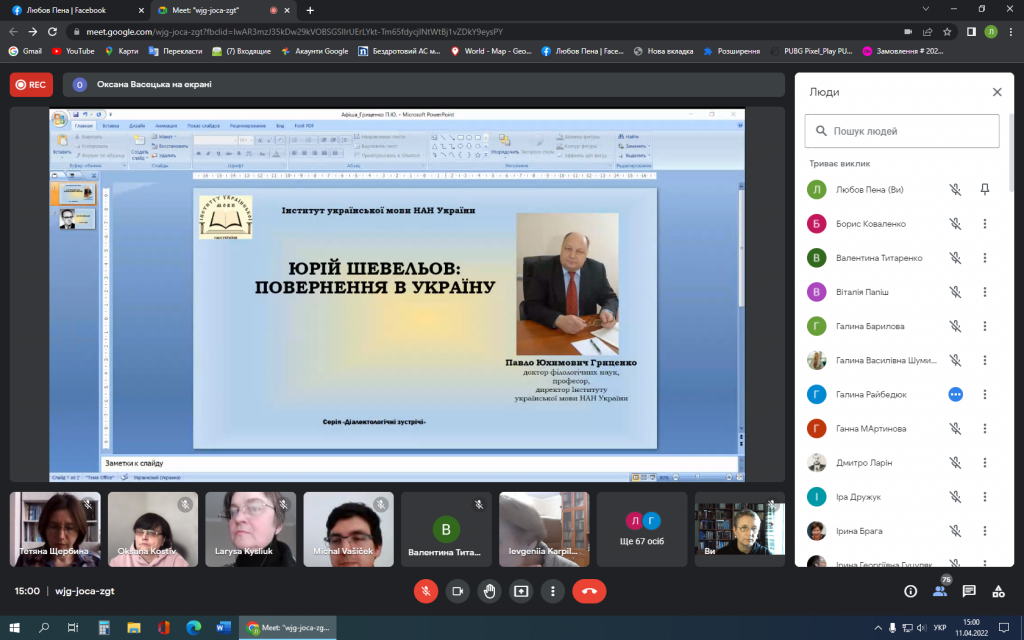Click the red leave call button
Screen dimensions: 1024x640
click(x=589, y=591)
